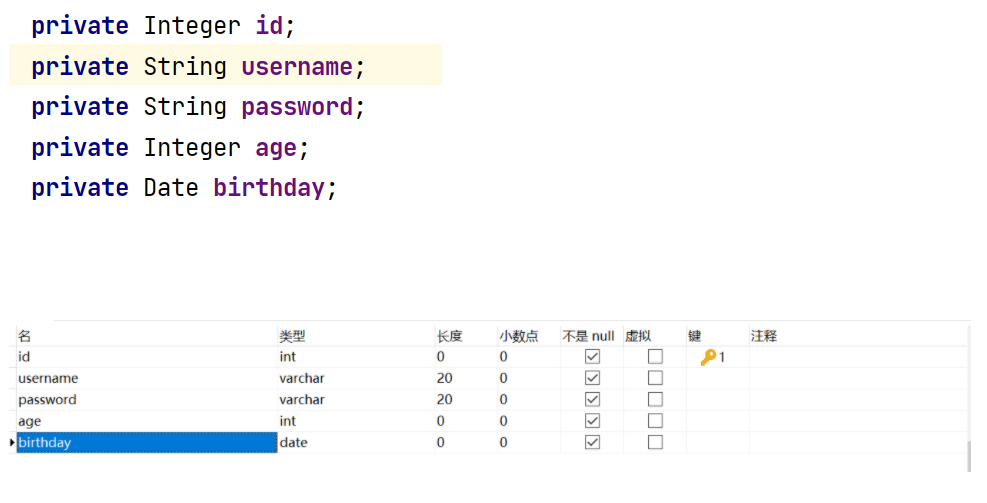
Task: Click the row indicator arrow beside birthday
Action: click(x=12, y=442)
